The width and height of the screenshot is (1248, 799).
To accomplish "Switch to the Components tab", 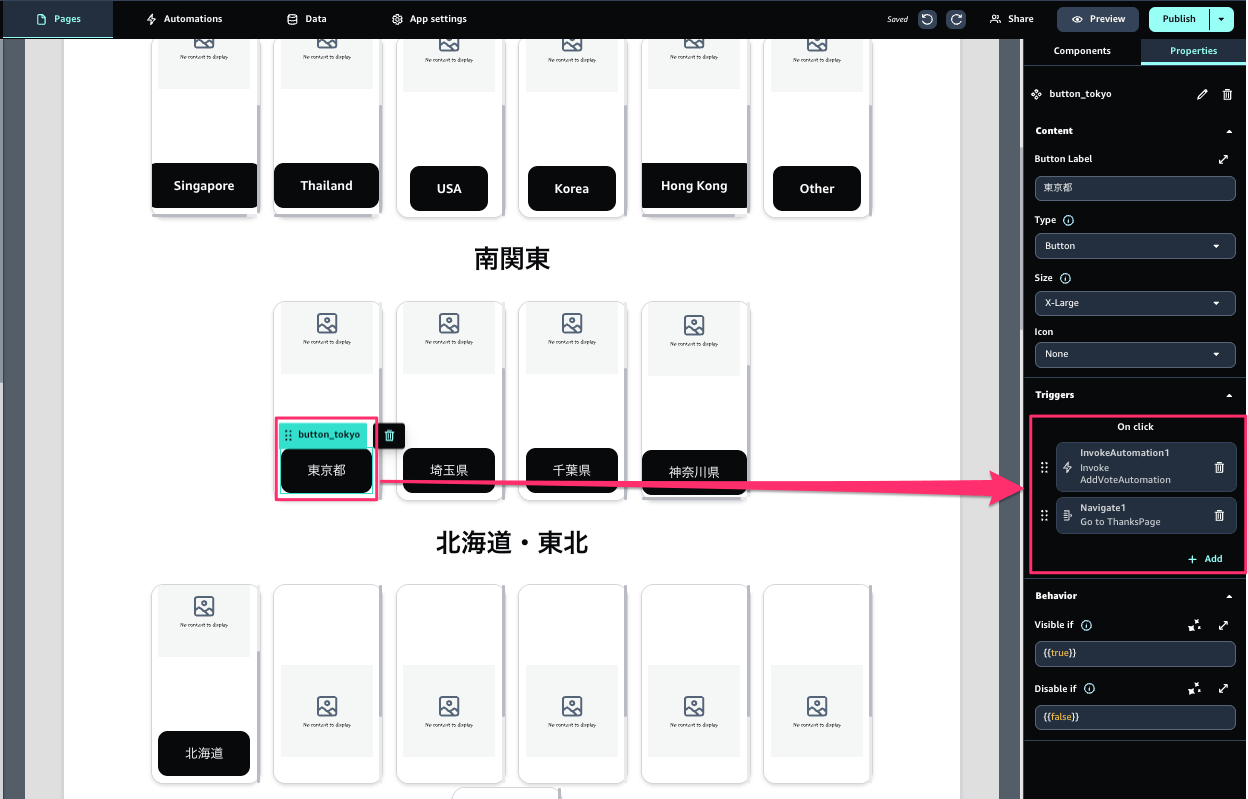I will pyautogui.click(x=1082, y=51).
